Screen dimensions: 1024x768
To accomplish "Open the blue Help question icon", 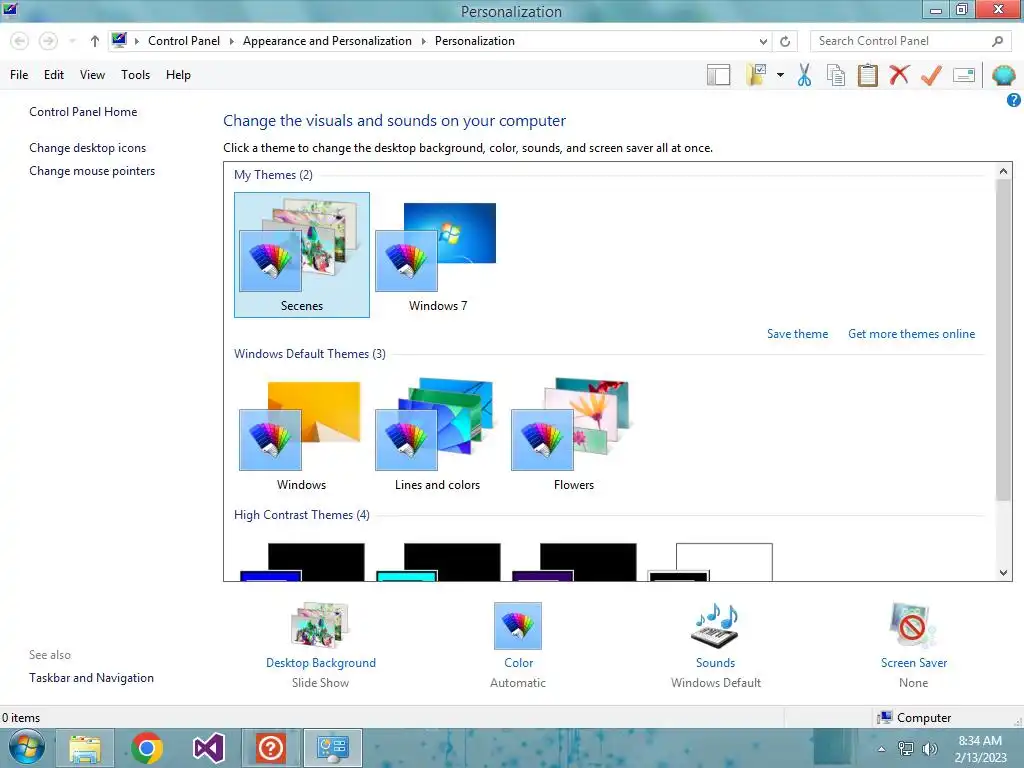I will click(x=1014, y=100).
